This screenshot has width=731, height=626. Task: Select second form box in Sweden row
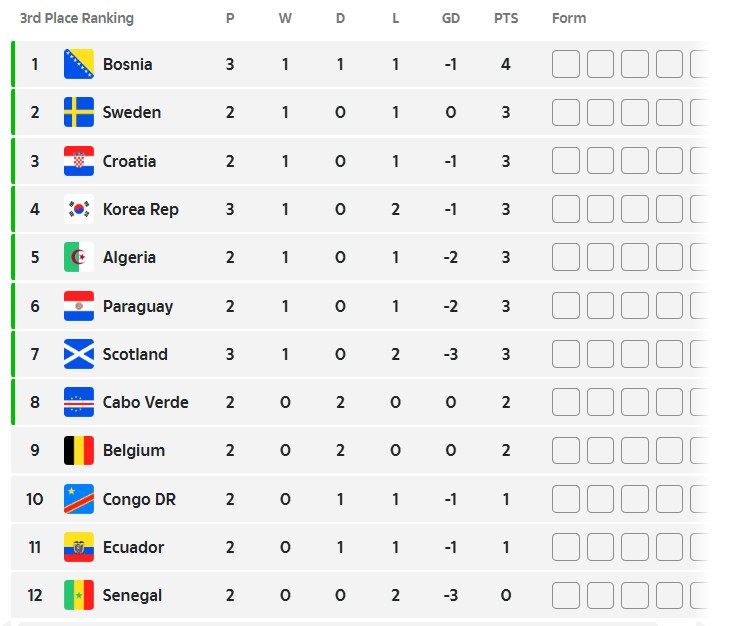(600, 112)
